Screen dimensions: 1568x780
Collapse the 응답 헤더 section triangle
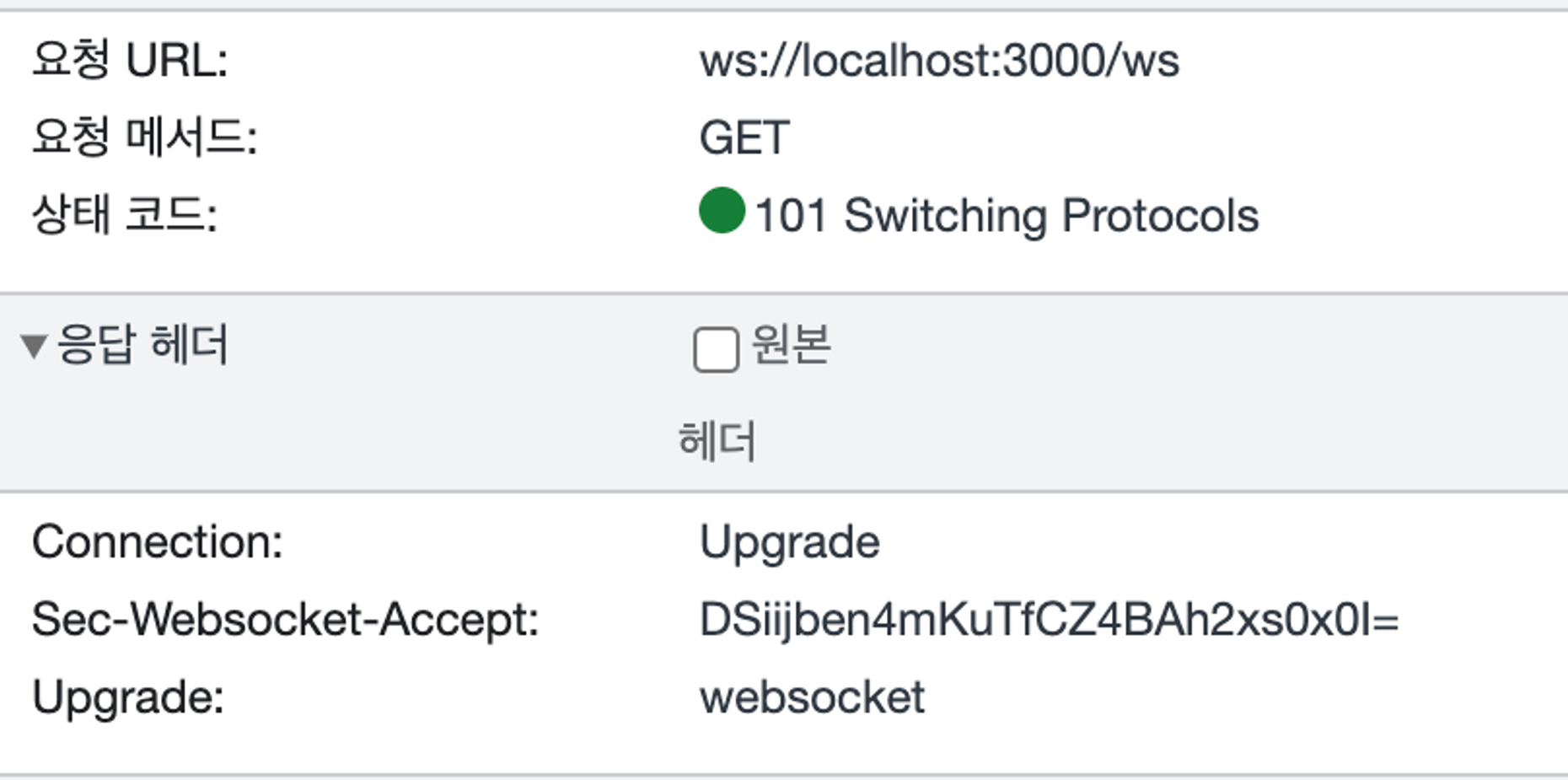pyautogui.click(x=34, y=347)
